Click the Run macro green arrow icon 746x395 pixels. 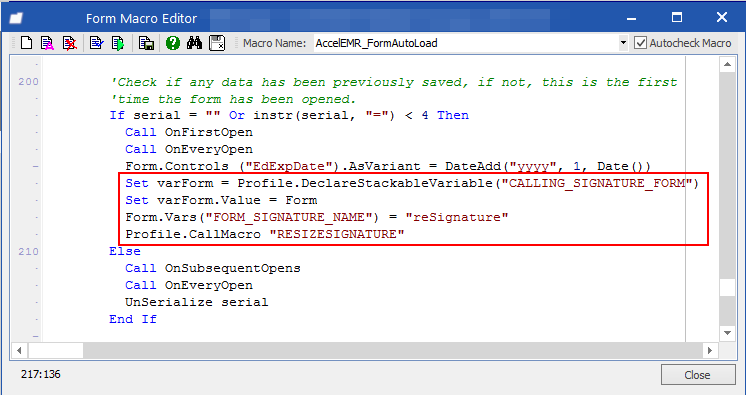118,43
